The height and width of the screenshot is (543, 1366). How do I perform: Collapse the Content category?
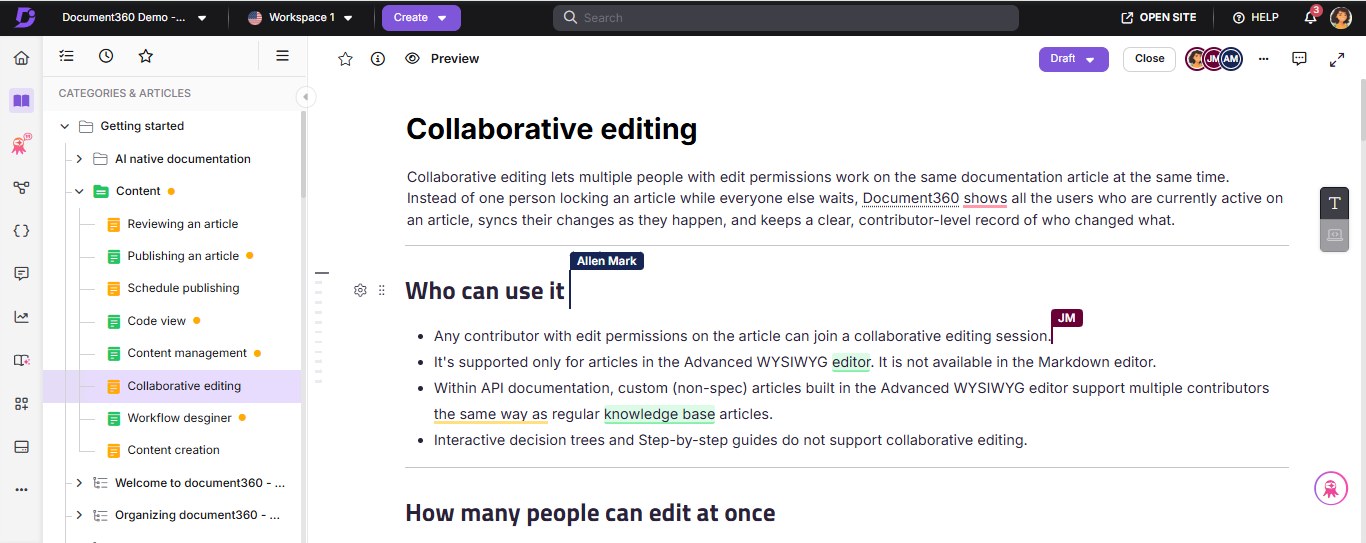(79, 191)
